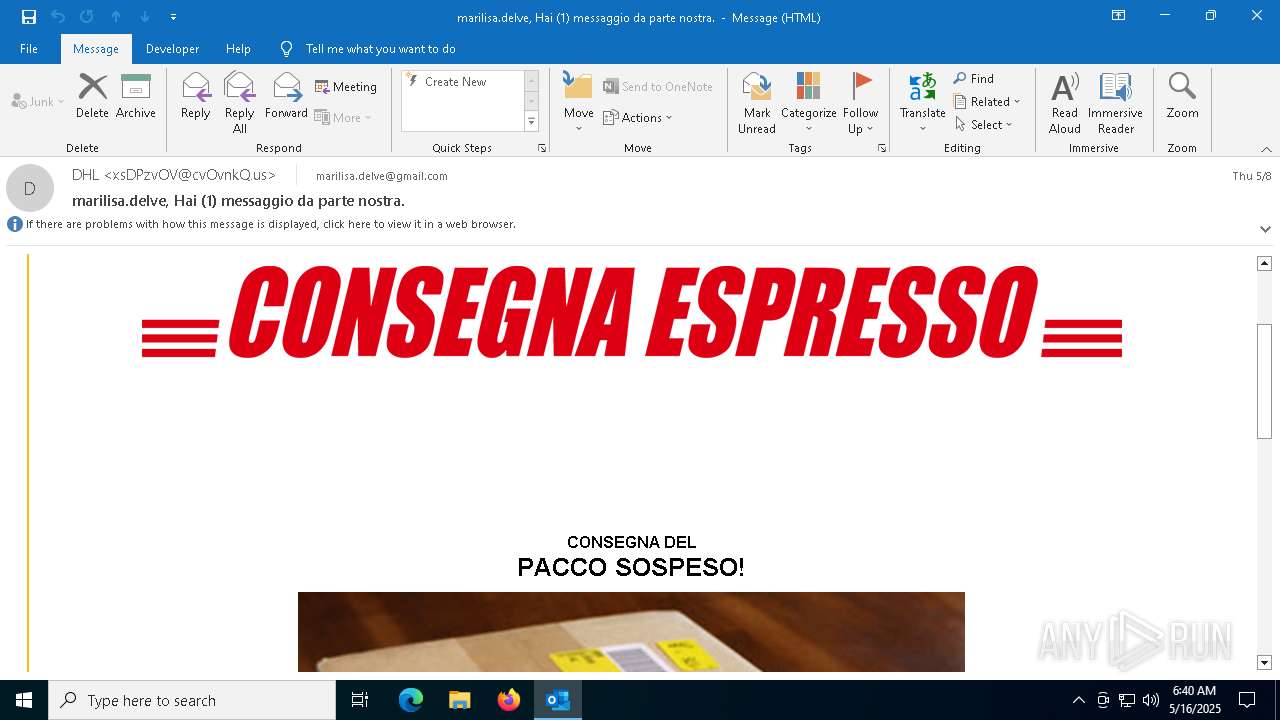Screen dimensions: 1280x720
Task: Click Find in Editing group
Action: click(974, 79)
